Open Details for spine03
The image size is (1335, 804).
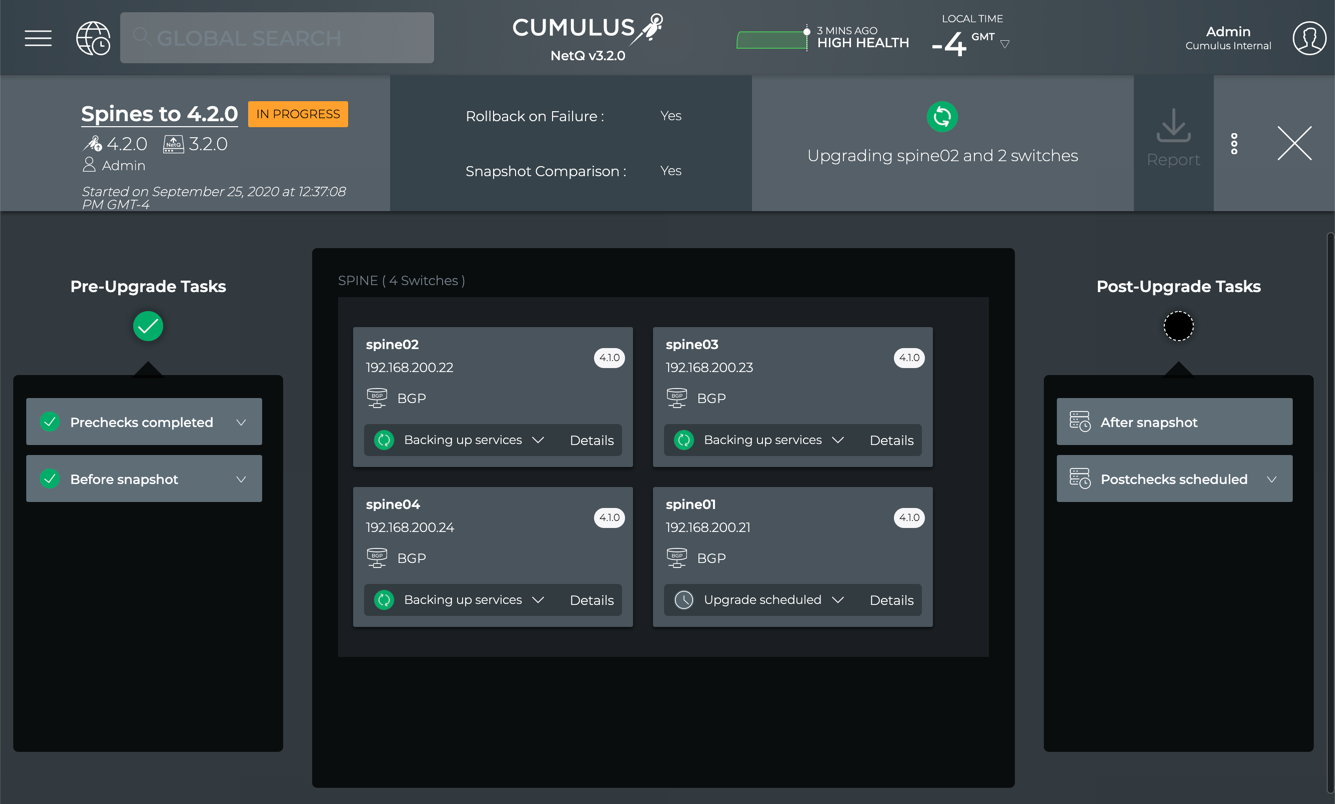pos(891,440)
